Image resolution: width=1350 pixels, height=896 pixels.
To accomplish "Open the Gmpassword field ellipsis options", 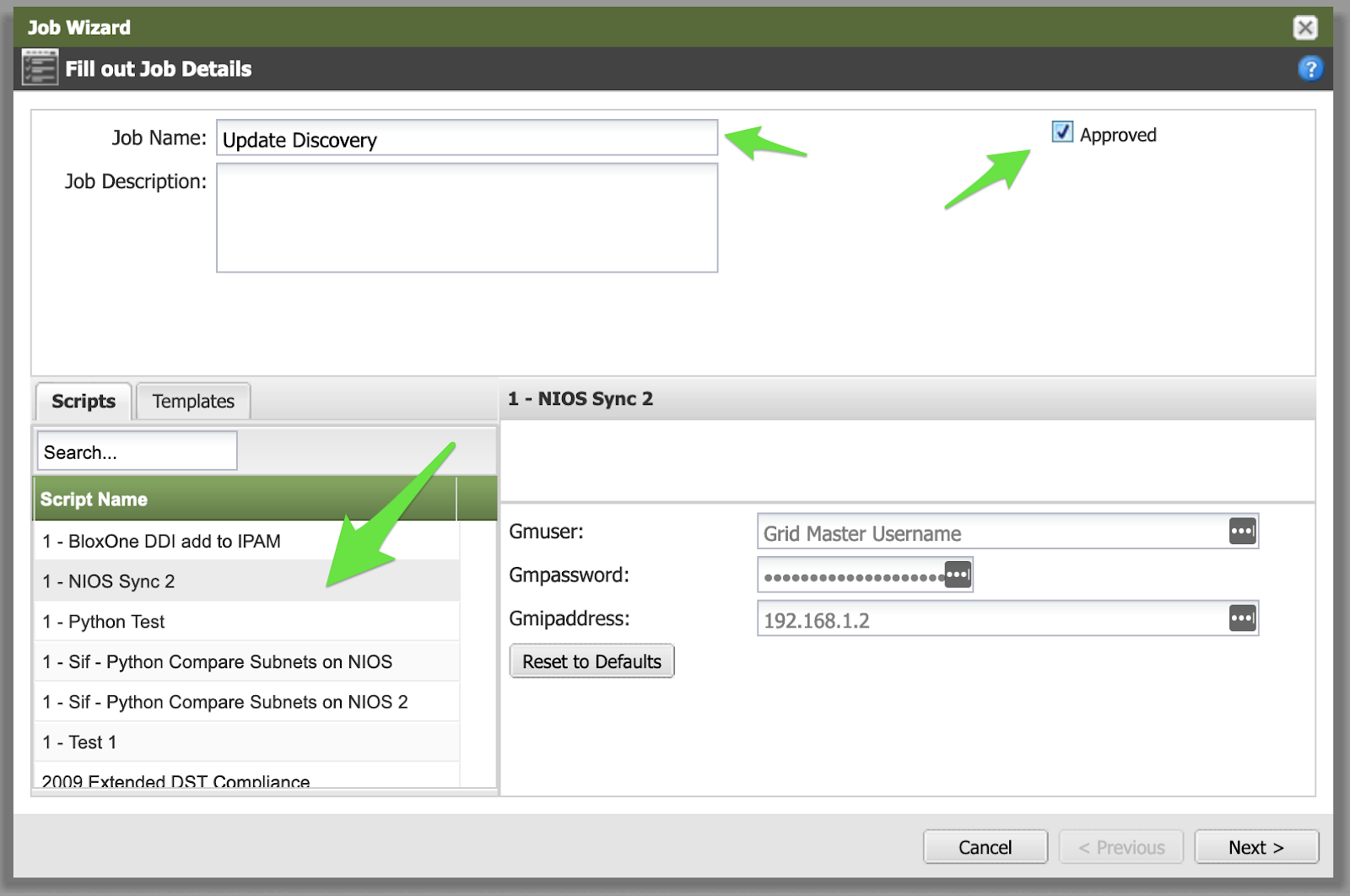I will click(958, 575).
